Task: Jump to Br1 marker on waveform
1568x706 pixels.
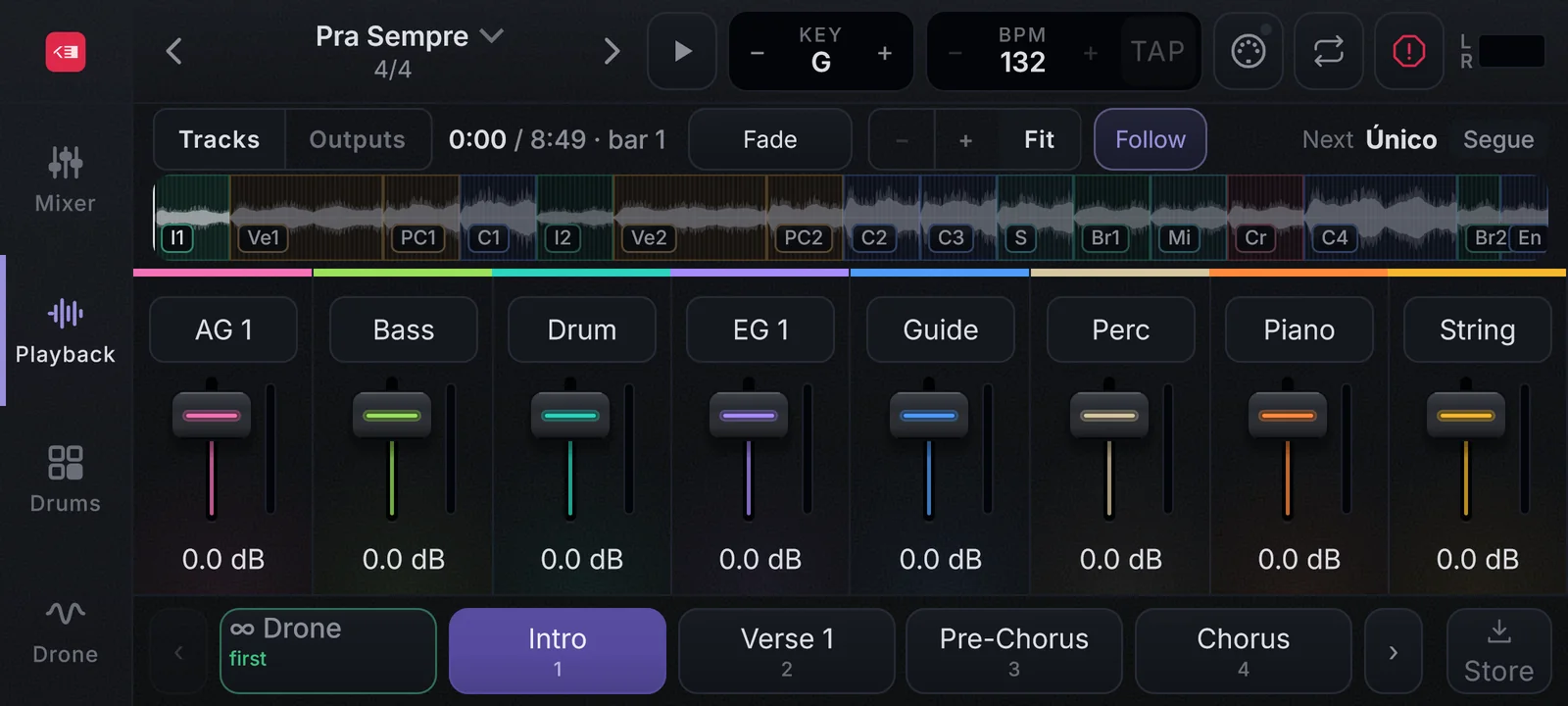Action: point(1105,237)
